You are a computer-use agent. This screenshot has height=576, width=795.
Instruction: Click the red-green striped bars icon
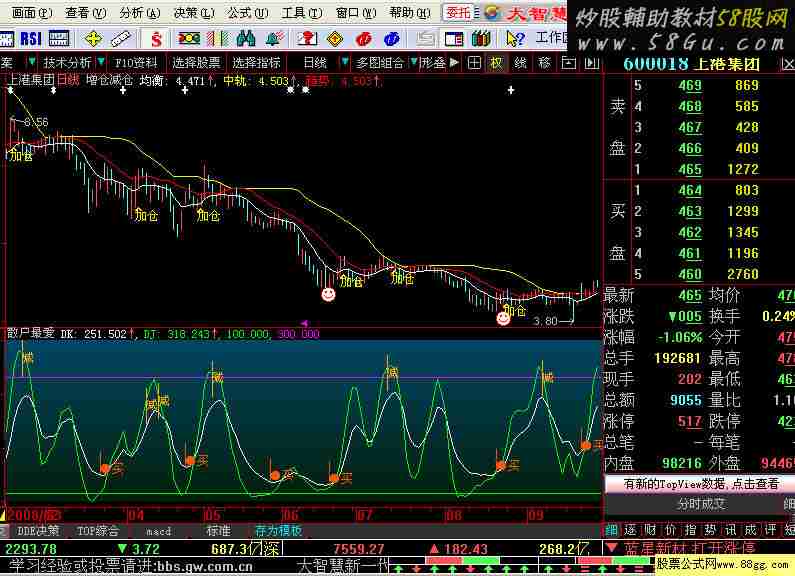click(219, 39)
